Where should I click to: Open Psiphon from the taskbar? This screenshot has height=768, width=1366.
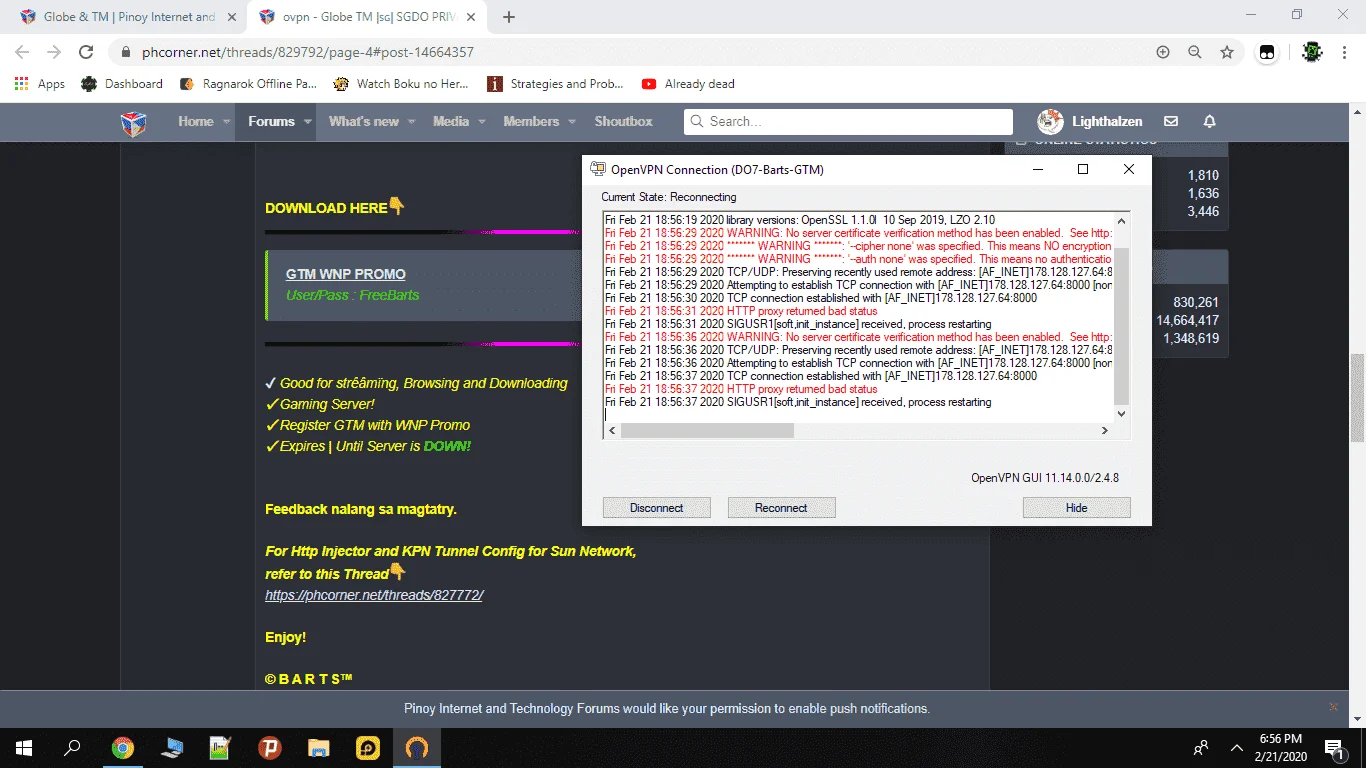(x=269, y=747)
